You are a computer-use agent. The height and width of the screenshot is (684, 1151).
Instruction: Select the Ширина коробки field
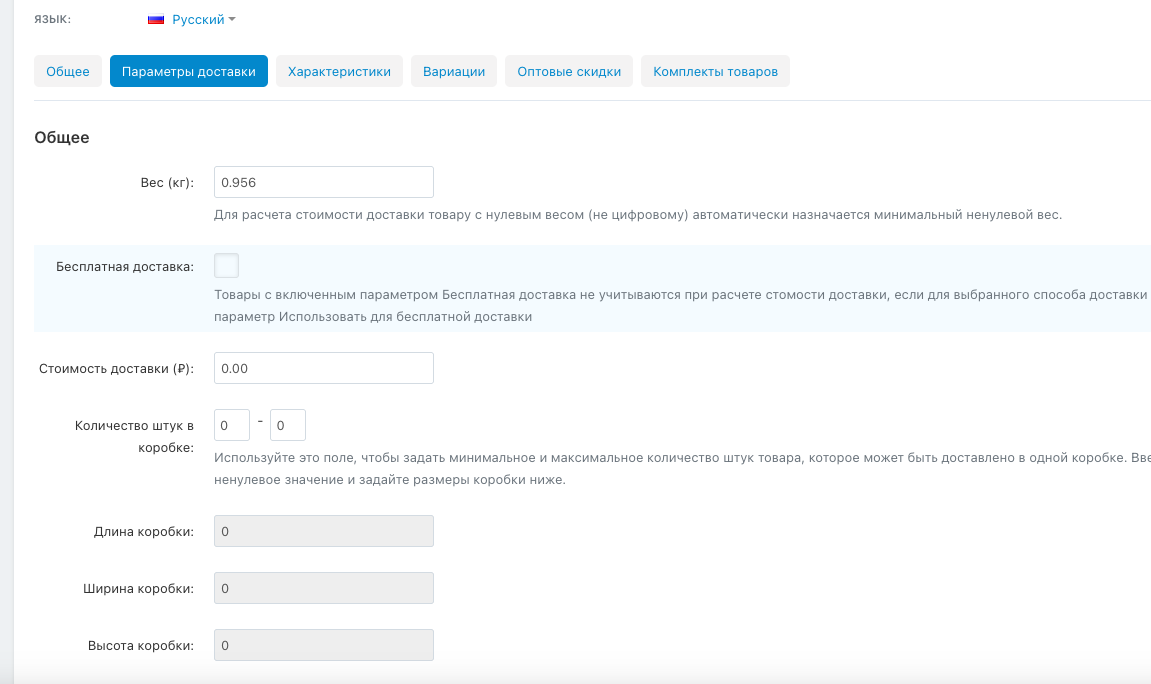(x=324, y=588)
